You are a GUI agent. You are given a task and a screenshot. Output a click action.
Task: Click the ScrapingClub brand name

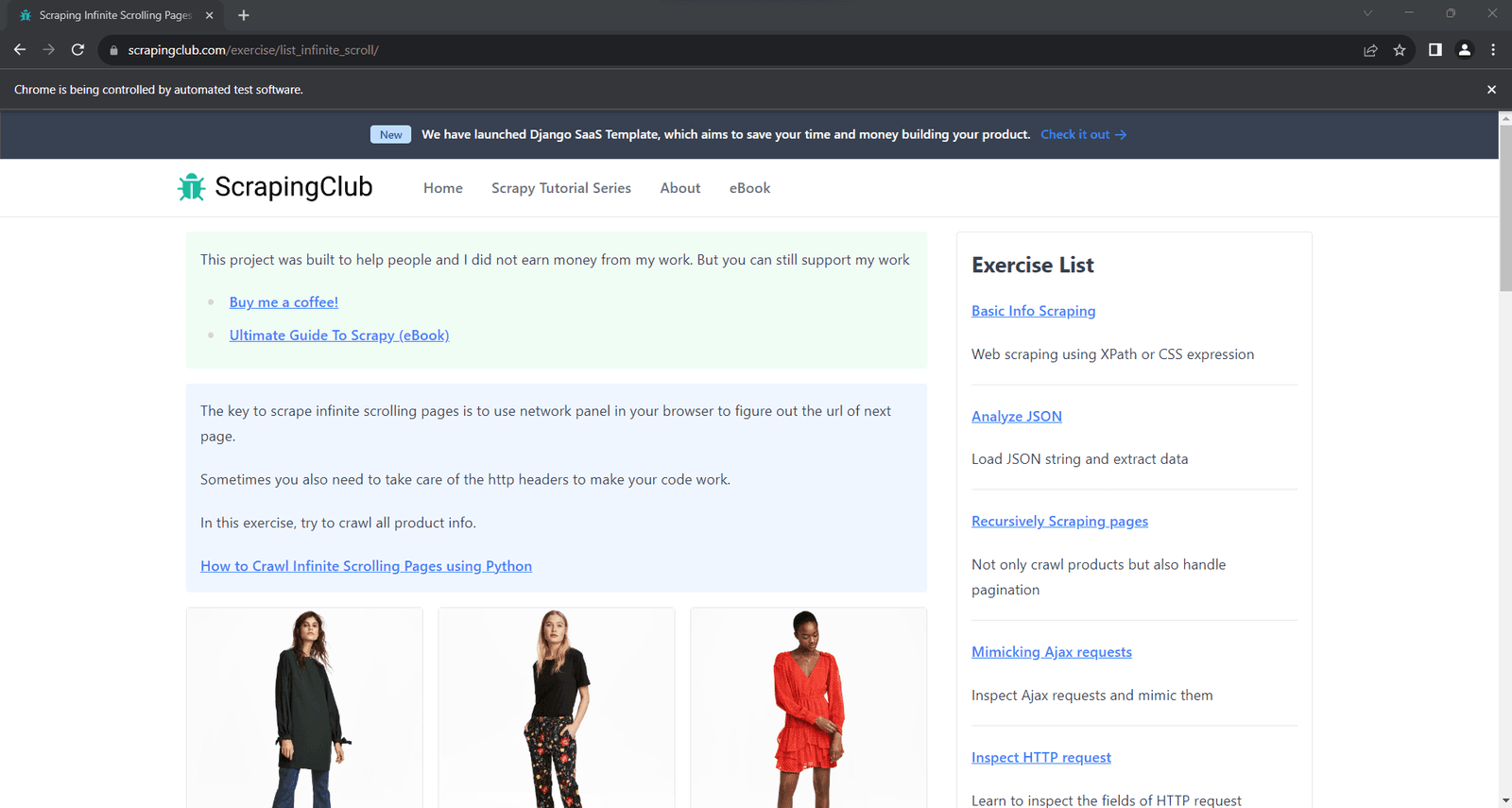[x=294, y=187]
